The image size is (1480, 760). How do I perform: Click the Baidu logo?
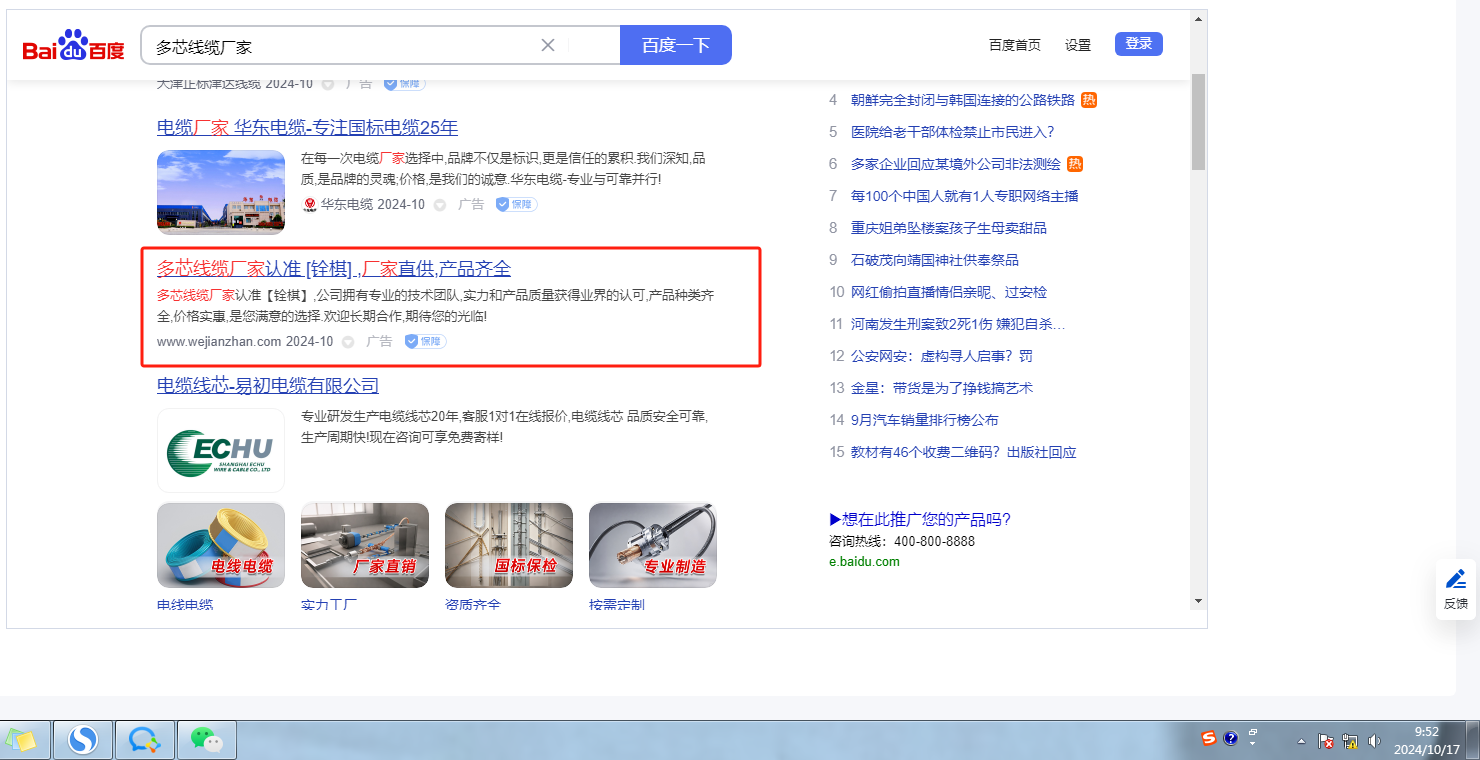pyautogui.click(x=73, y=46)
